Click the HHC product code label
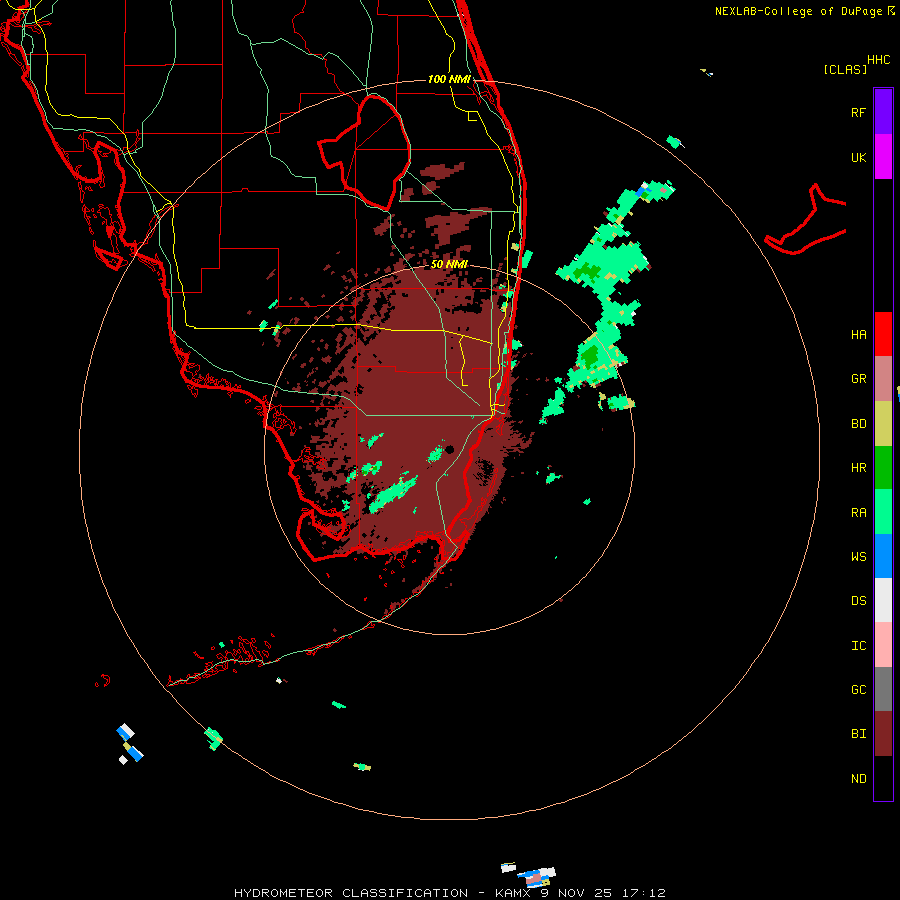Image resolution: width=900 pixels, height=900 pixels. tap(878, 60)
